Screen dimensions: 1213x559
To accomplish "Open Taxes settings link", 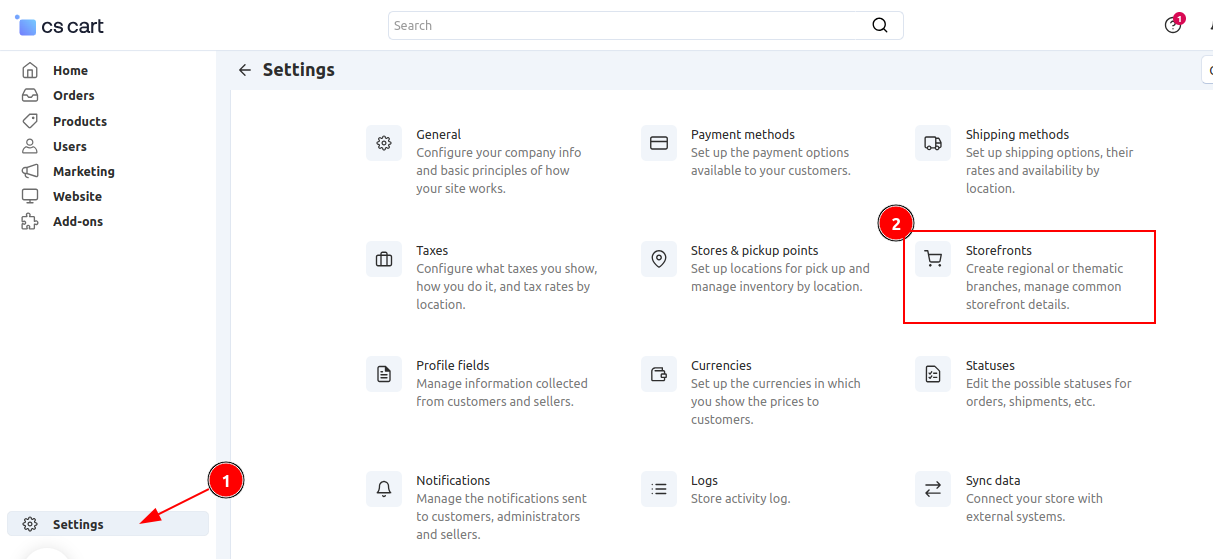I will click(432, 250).
